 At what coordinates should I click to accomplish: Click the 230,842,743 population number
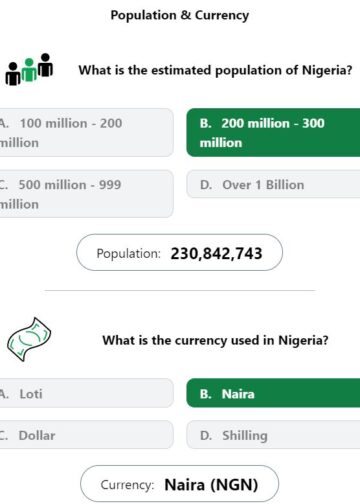click(x=216, y=253)
